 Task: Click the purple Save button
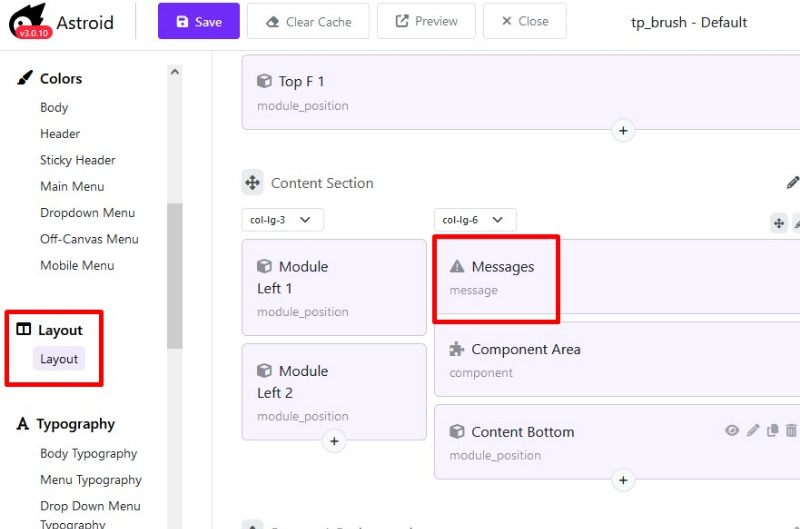[x=198, y=21]
